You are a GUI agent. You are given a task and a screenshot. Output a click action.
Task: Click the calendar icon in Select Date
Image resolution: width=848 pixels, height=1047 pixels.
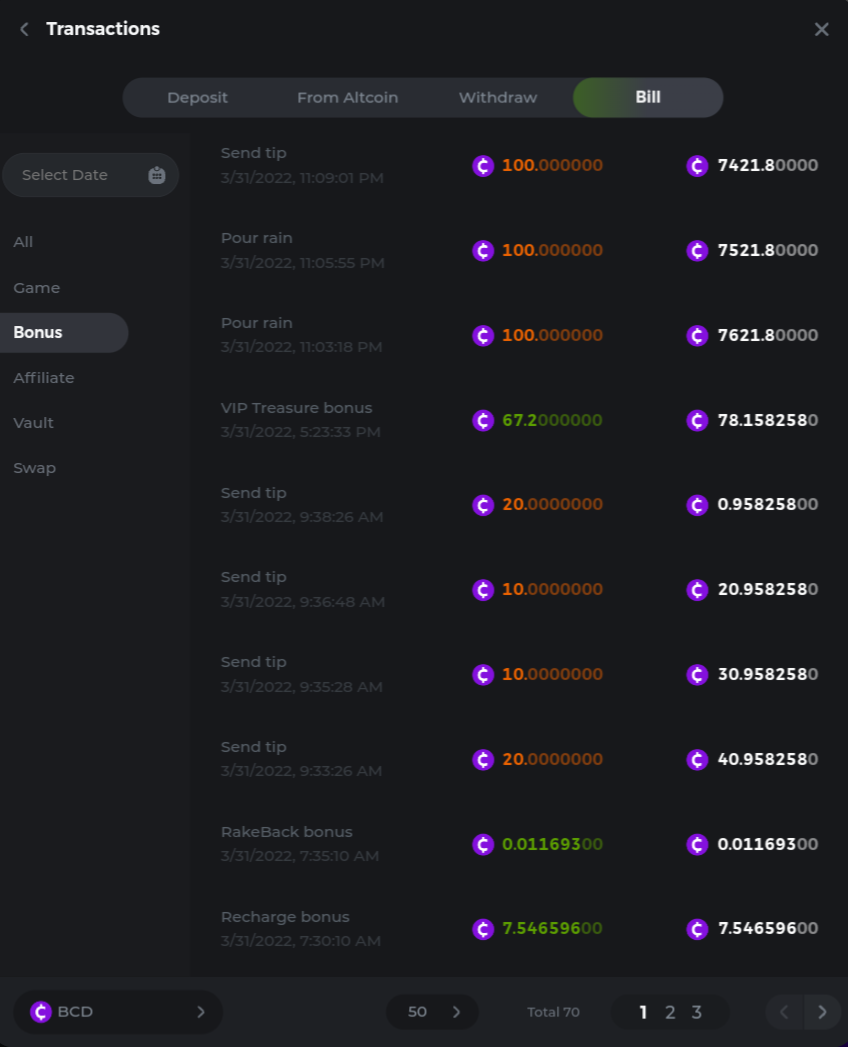point(156,175)
